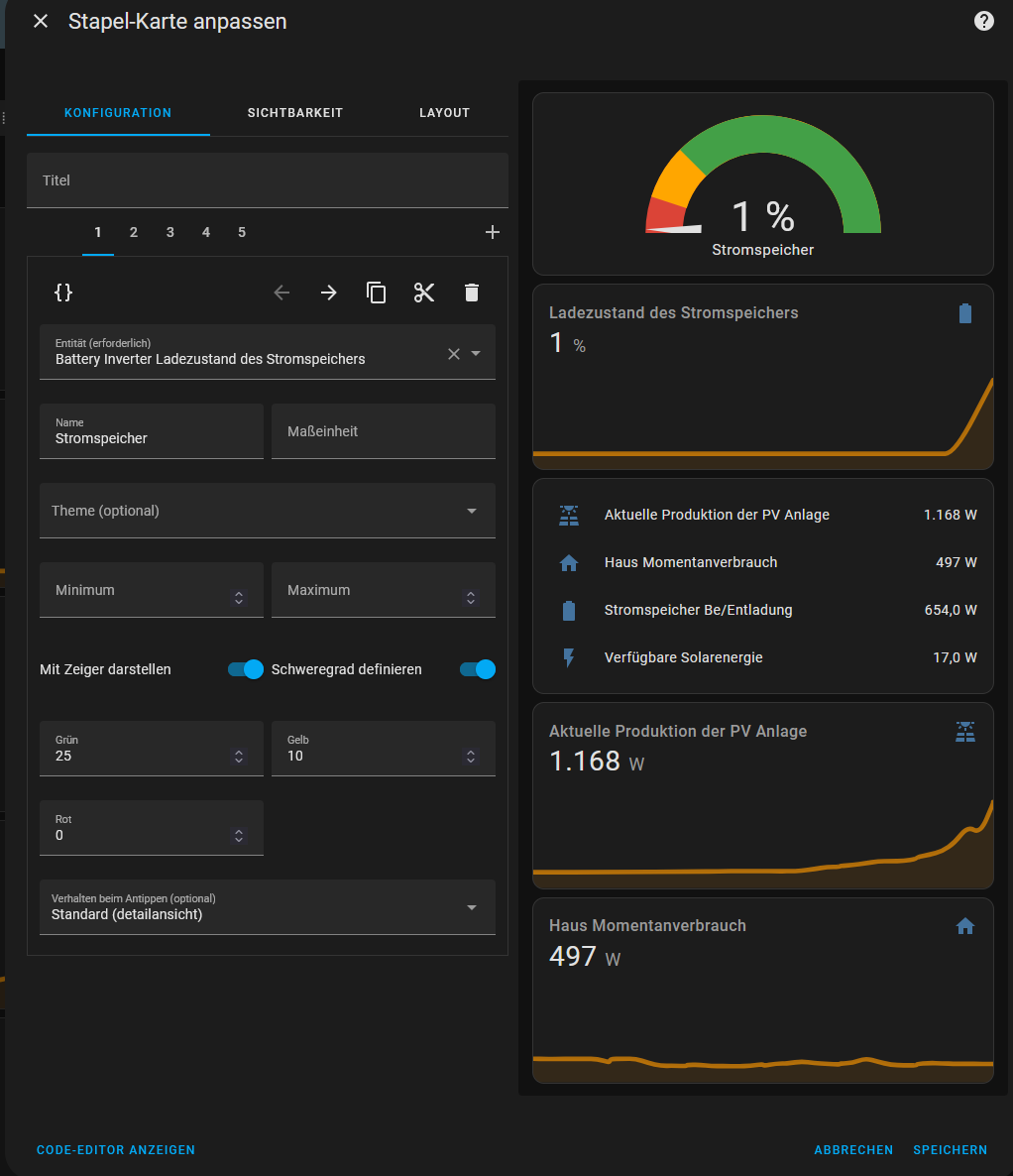Screen dimensions: 1013x1176
Task: Select card tab 3
Action: coord(170,232)
